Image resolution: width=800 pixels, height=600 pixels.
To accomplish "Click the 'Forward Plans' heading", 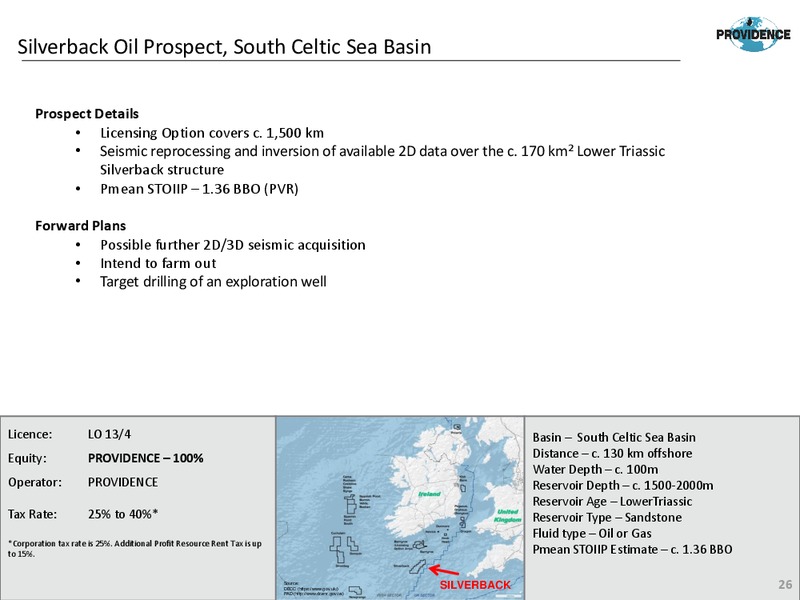I will point(81,226).
